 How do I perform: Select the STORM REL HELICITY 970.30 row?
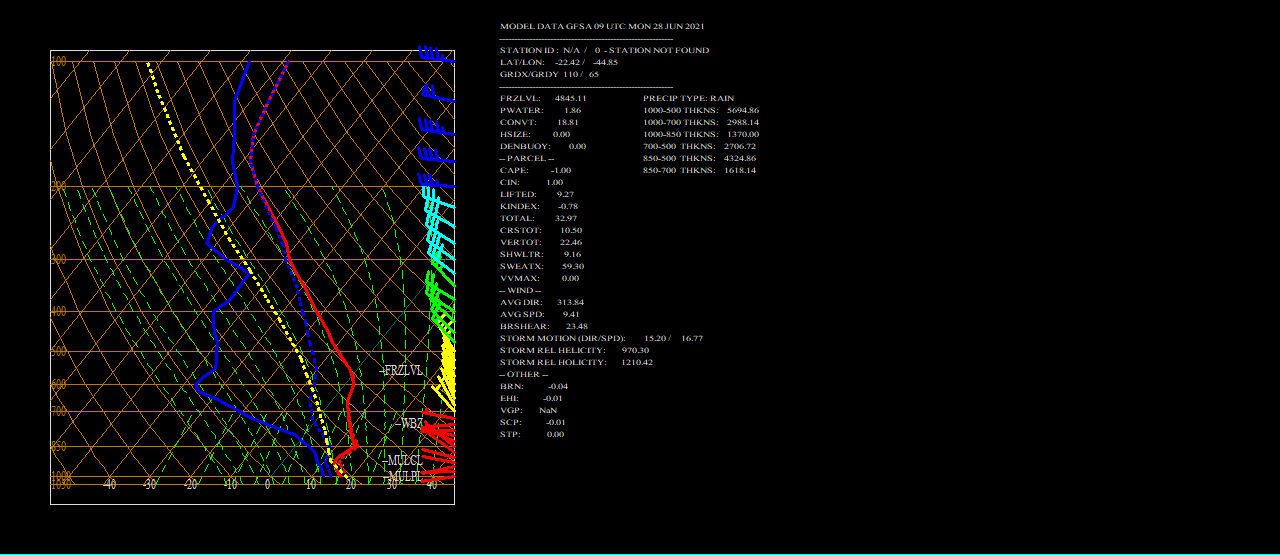click(x=574, y=350)
